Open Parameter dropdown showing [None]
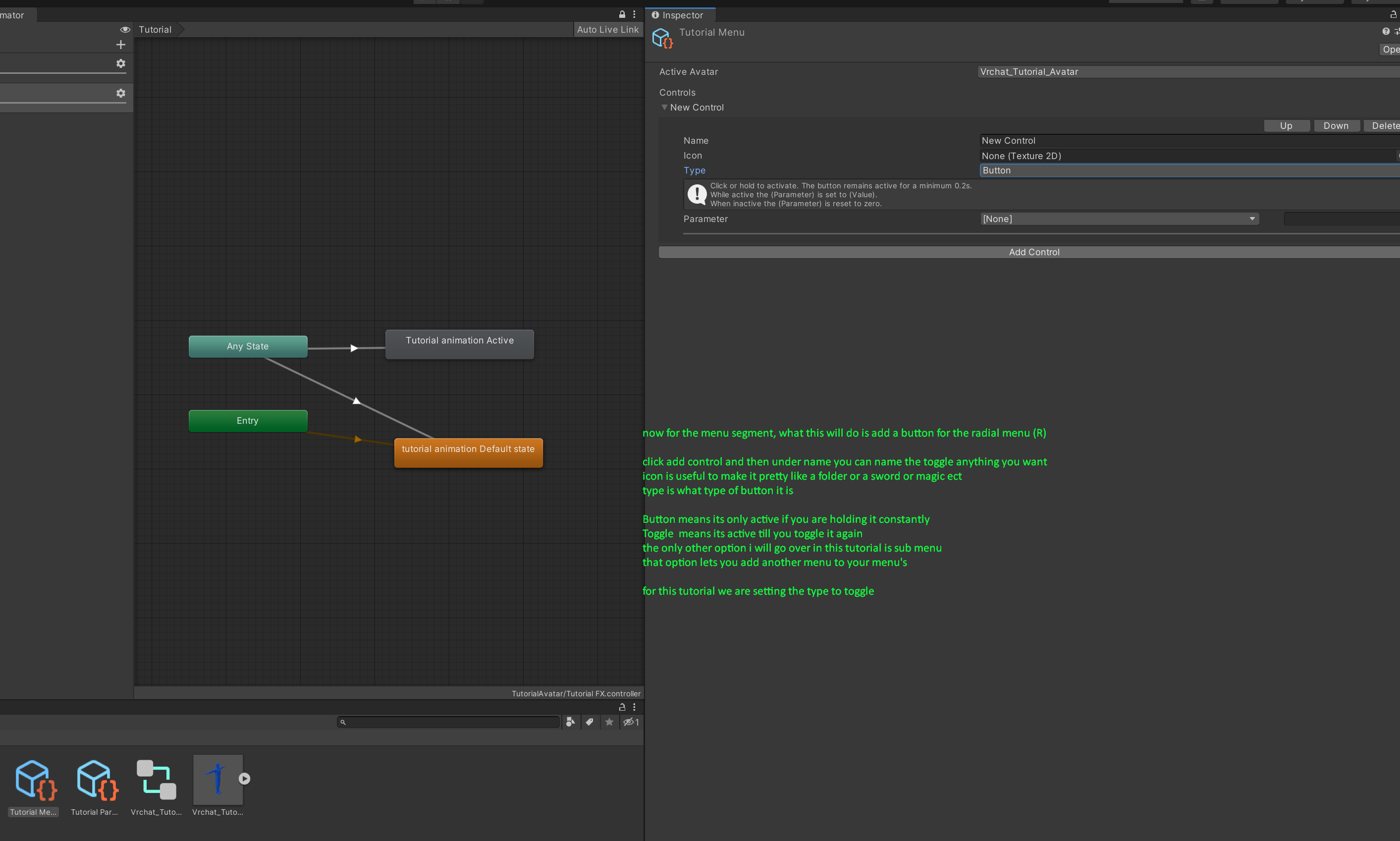1400x841 pixels. point(1119,219)
